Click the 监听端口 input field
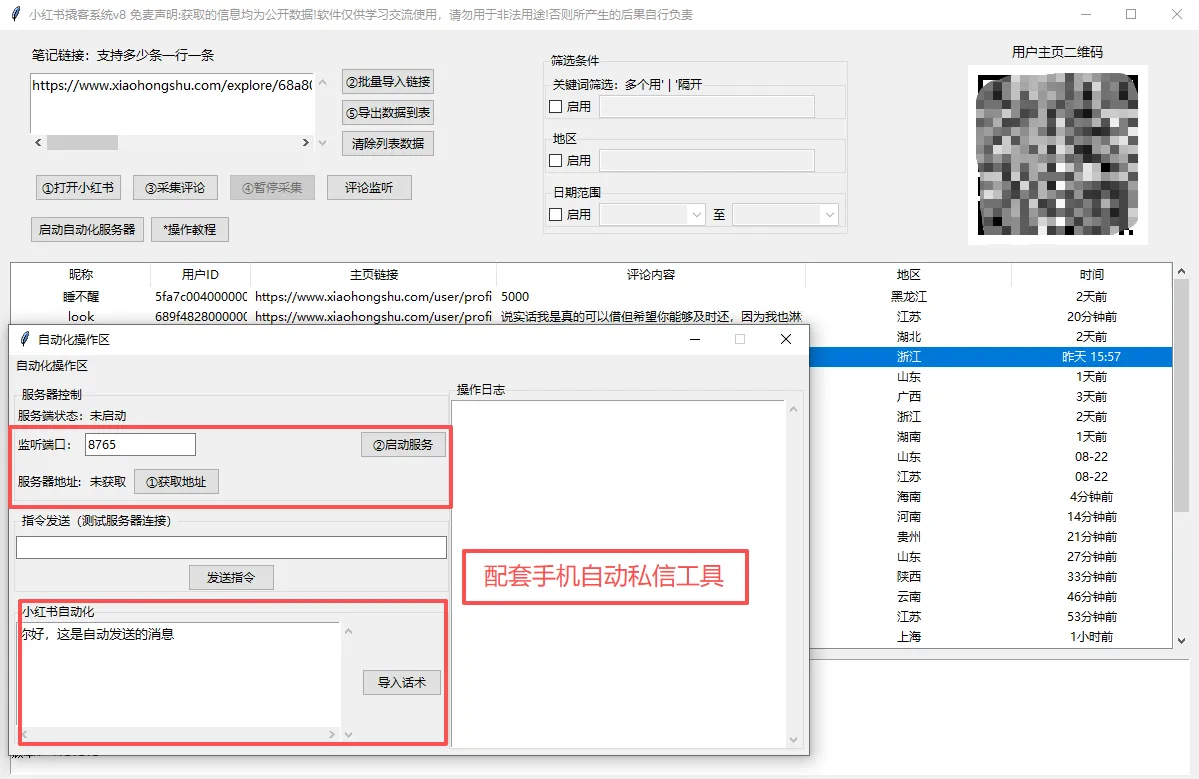Viewport: 1199px width, 779px height. pyautogui.click(x=140, y=445)
